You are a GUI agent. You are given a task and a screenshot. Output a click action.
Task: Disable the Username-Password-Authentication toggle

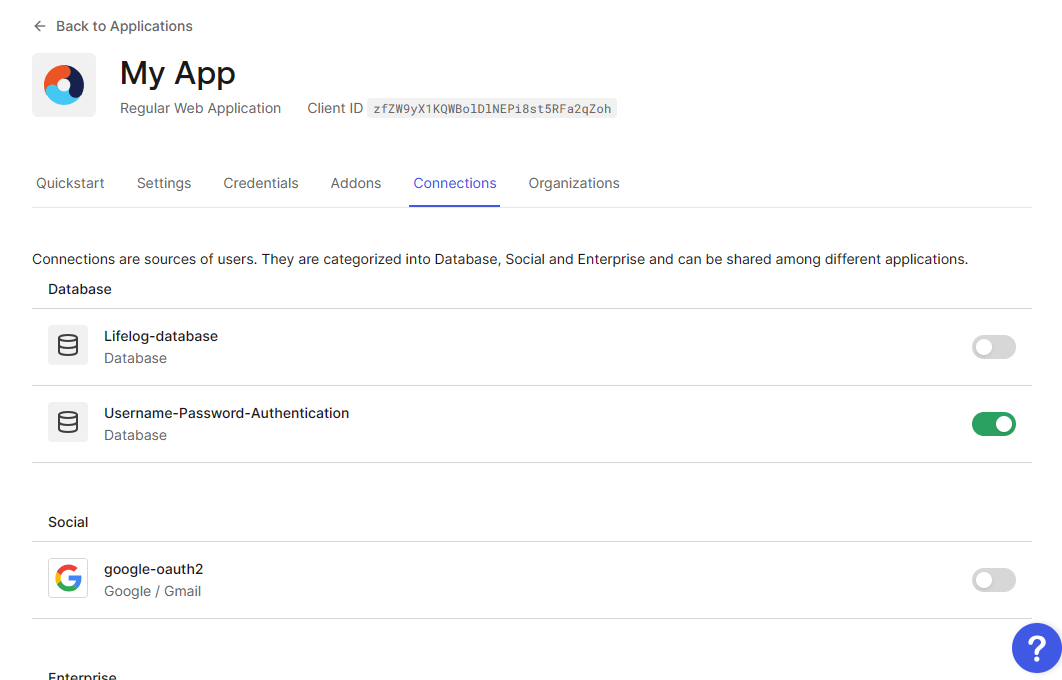993,424
